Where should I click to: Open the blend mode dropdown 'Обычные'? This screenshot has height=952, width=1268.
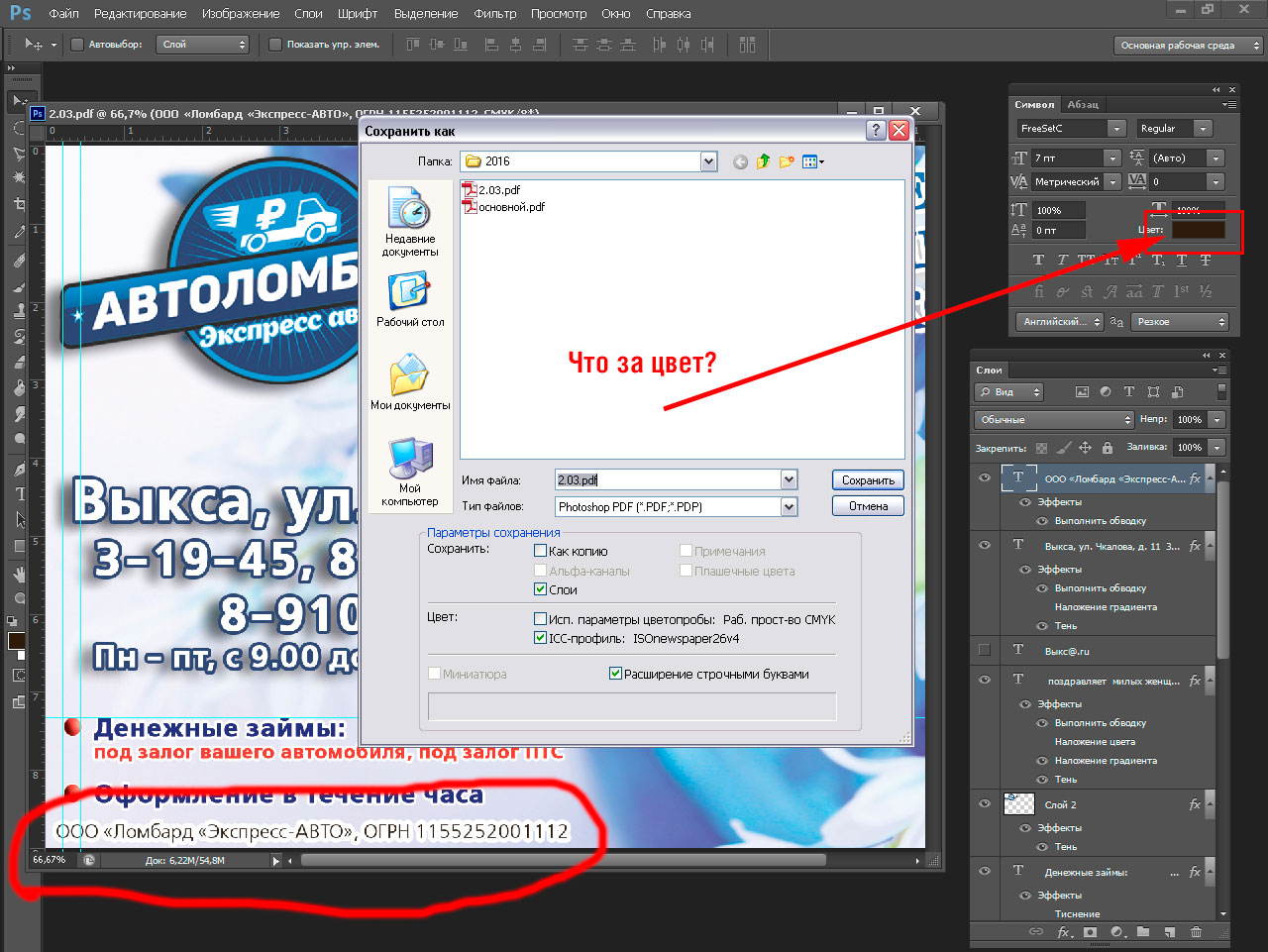[x=1054, y=420]
